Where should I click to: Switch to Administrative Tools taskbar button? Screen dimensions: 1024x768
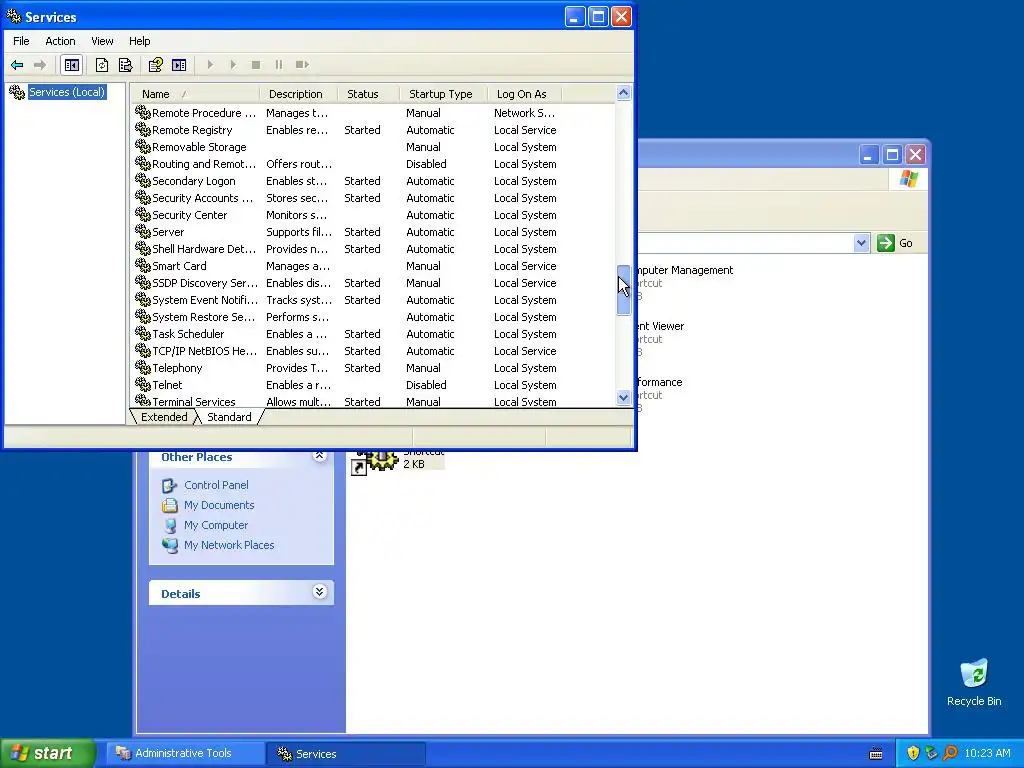[185, 753]
